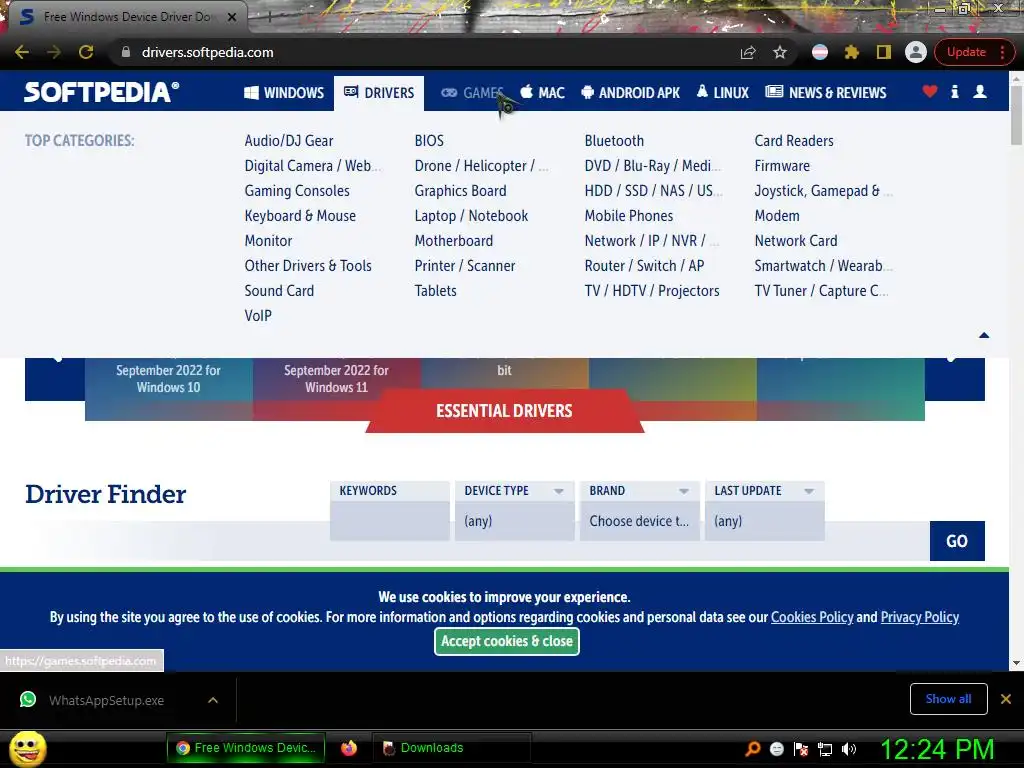
Task: Click the taskbar clock
Action: coord(937,749)
